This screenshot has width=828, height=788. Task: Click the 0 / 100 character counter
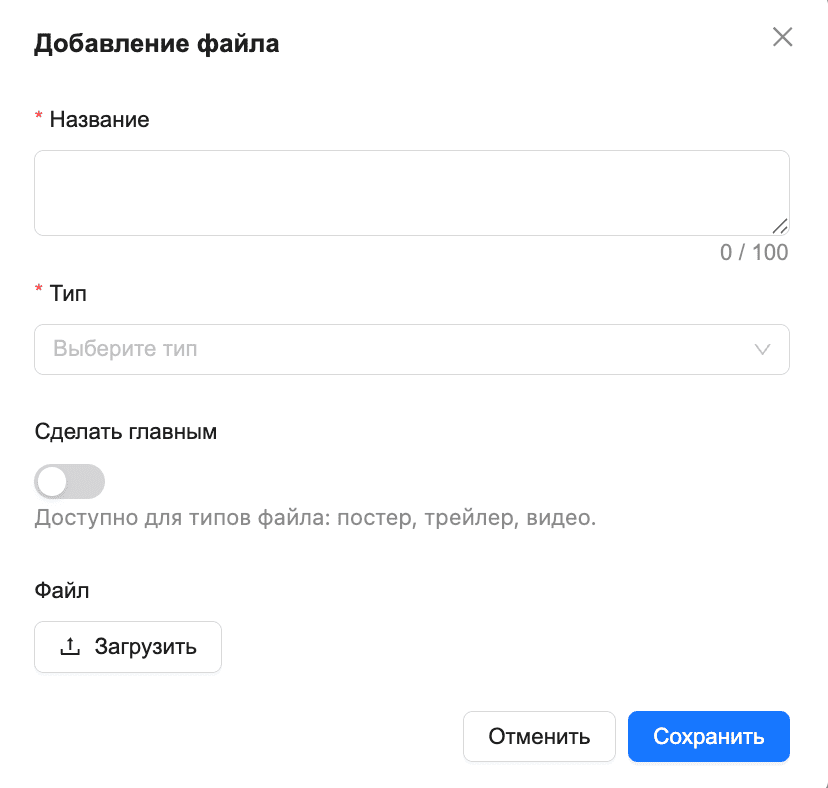pos(754,252)
